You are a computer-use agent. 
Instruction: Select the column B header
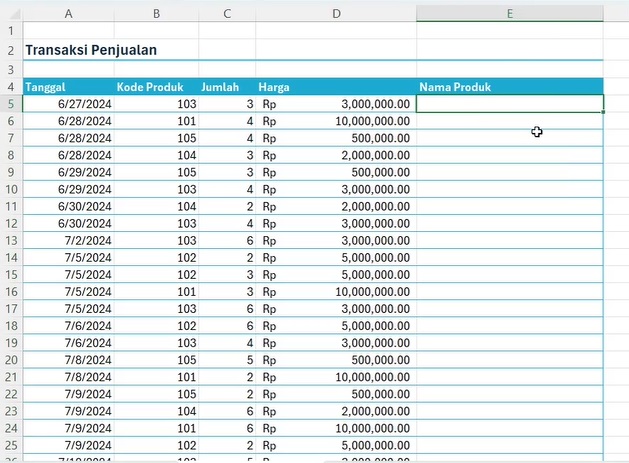156,14
